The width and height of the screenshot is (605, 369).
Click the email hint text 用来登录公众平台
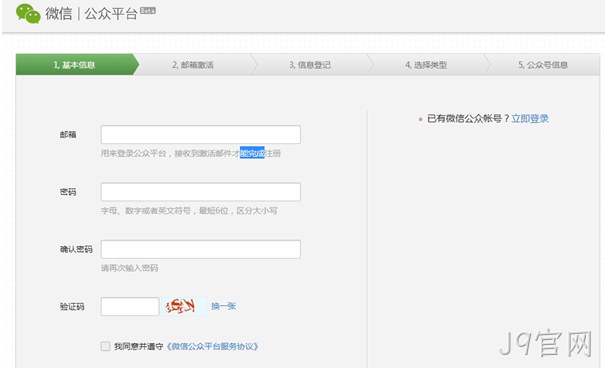pyautogui.click(x=134, y=153)
